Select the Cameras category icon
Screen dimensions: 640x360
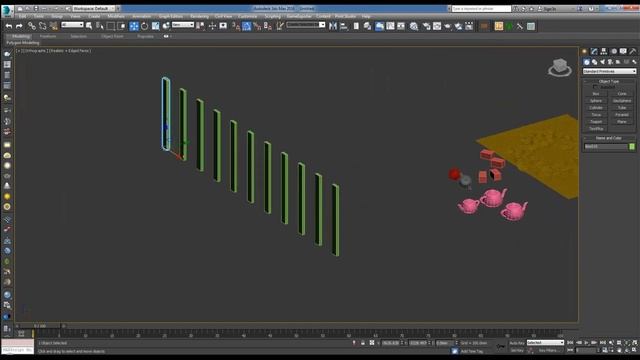610,62
